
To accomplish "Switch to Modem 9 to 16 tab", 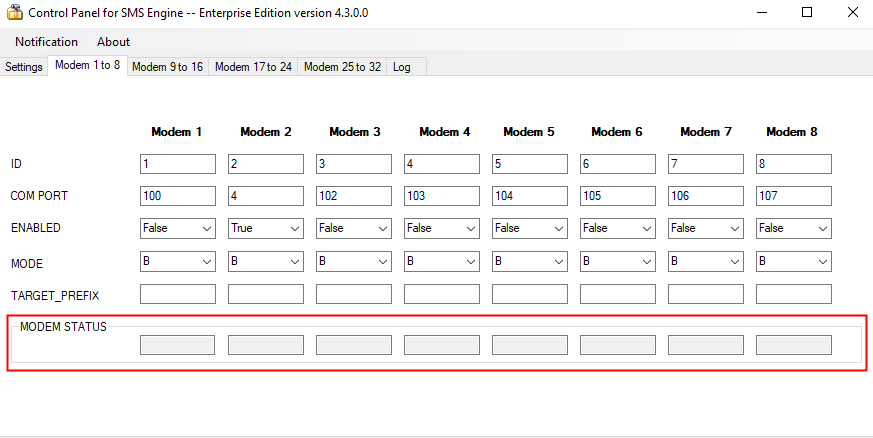I will pos(167,67).
